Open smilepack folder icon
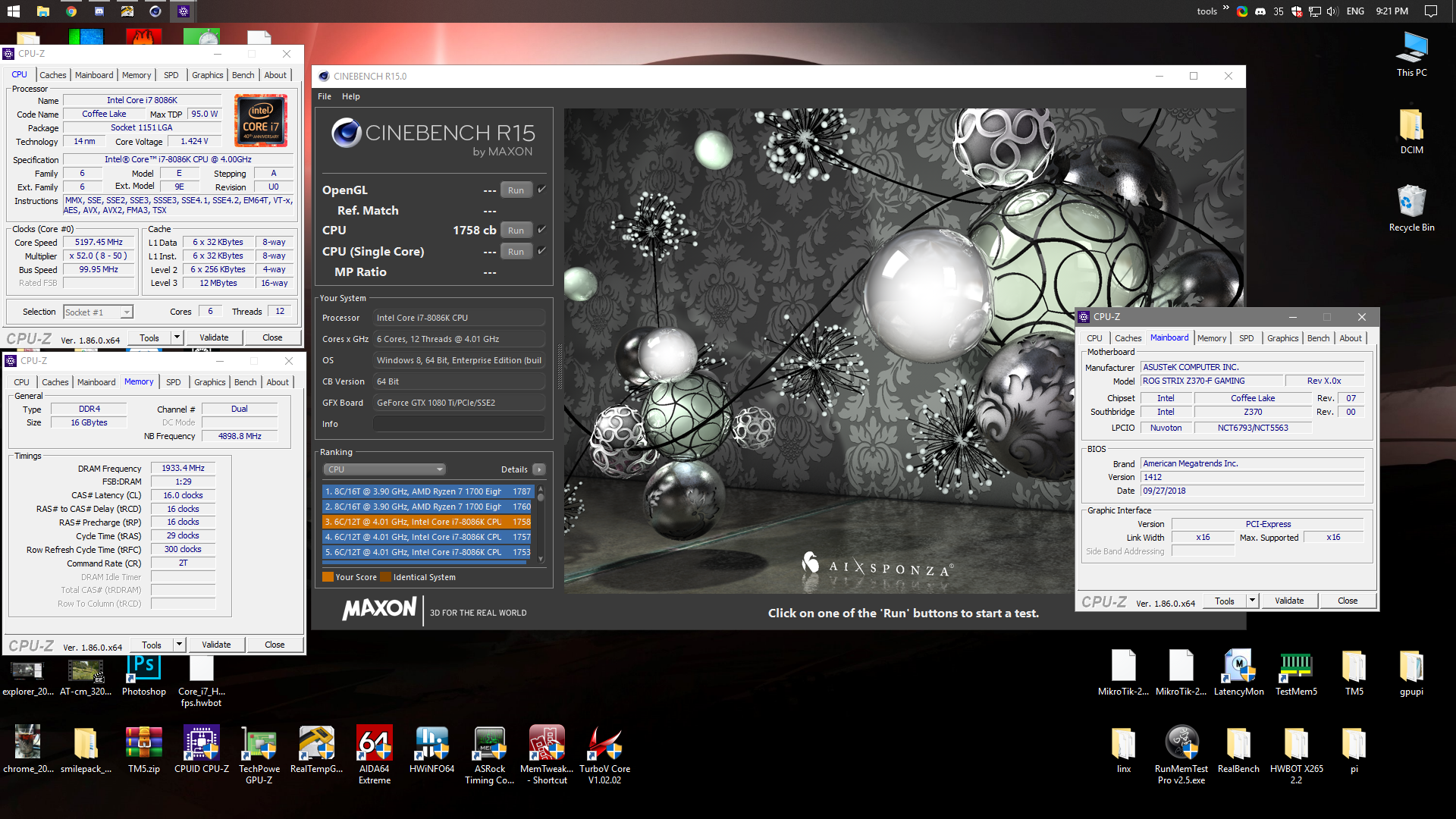Image resolution: width=1456 pixels, height=819 pixels. point(86,749)
